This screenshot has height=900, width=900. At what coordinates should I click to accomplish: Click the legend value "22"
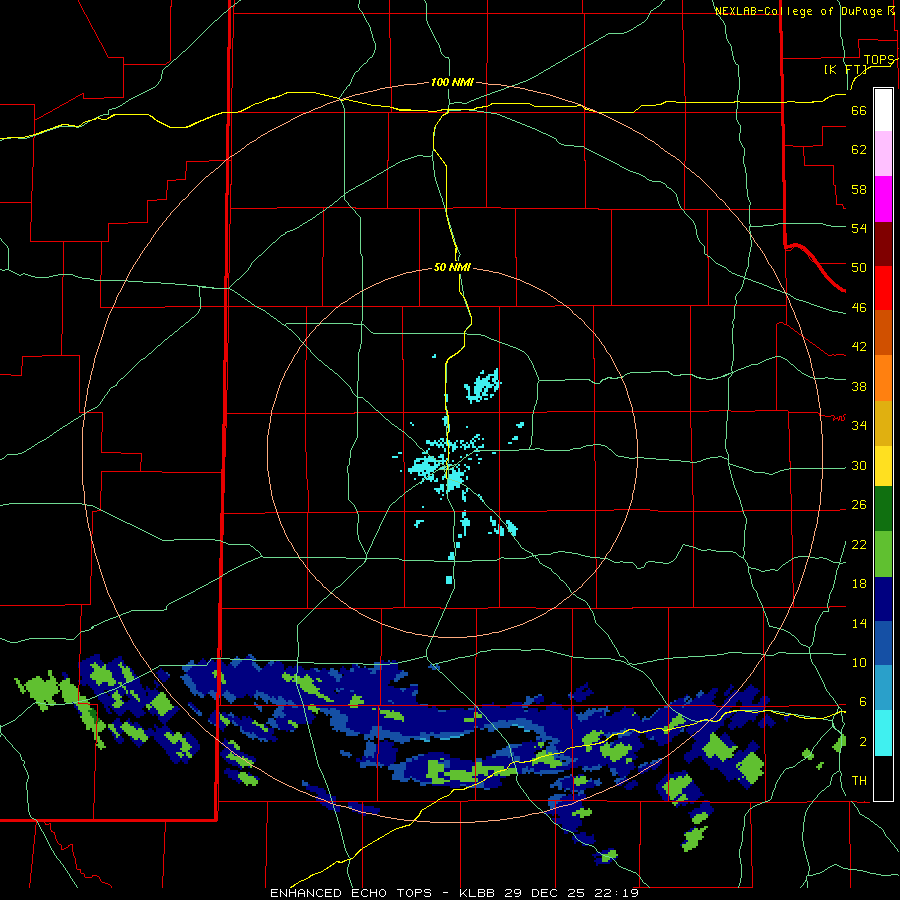(x=859, y=544)
